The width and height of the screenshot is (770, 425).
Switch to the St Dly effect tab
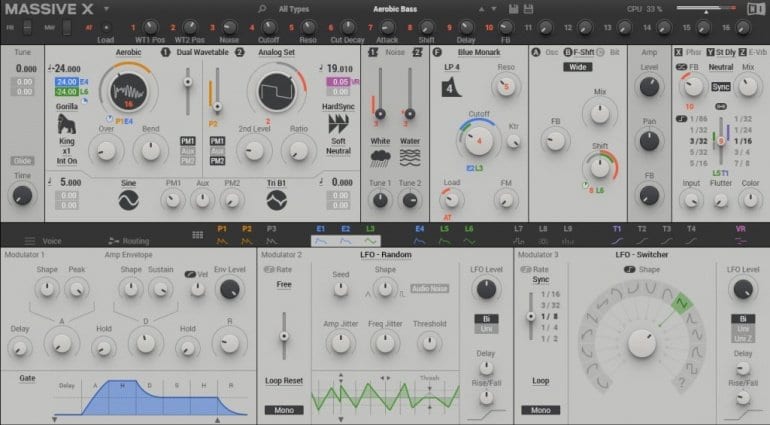[x=721, y=52]
